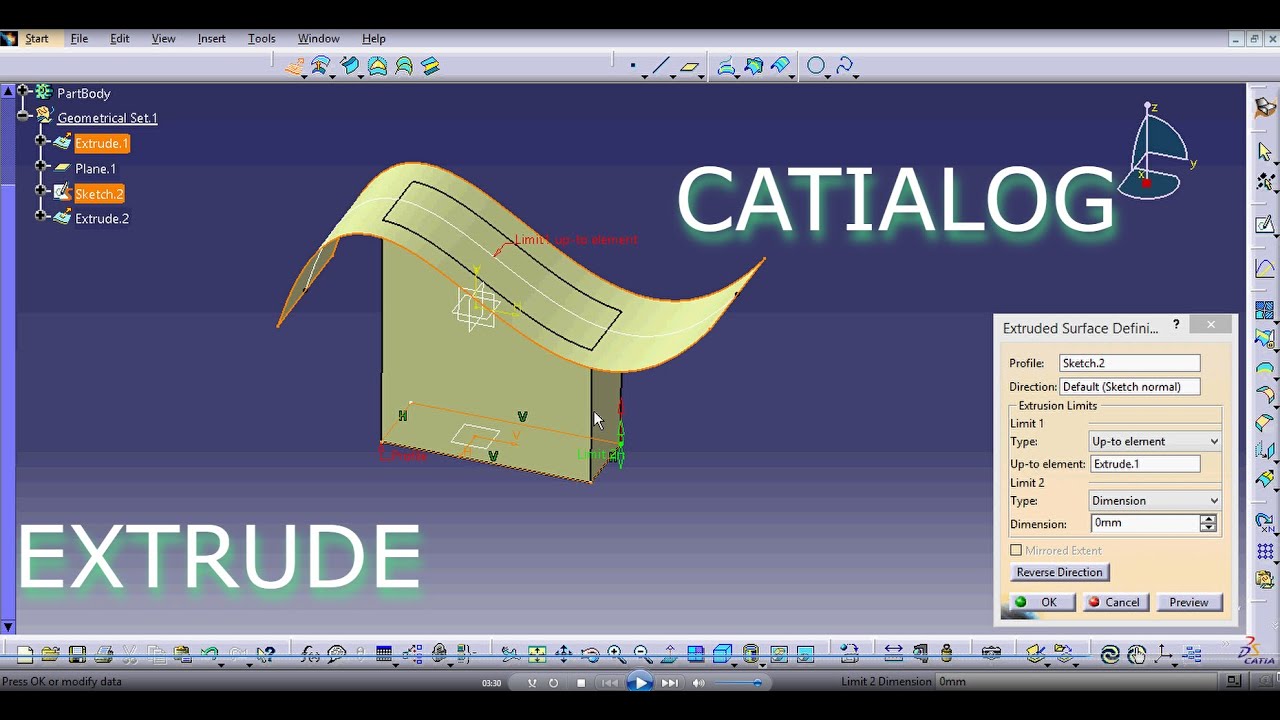Open the Insert menu

(211, 38)
